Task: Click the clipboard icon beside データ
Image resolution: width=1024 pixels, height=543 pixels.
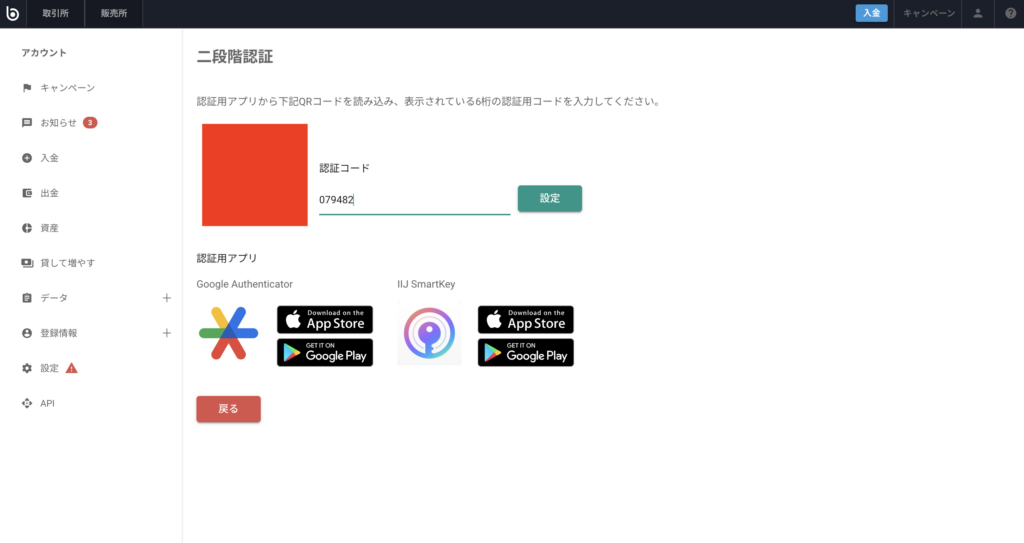Action: [27, 298]
